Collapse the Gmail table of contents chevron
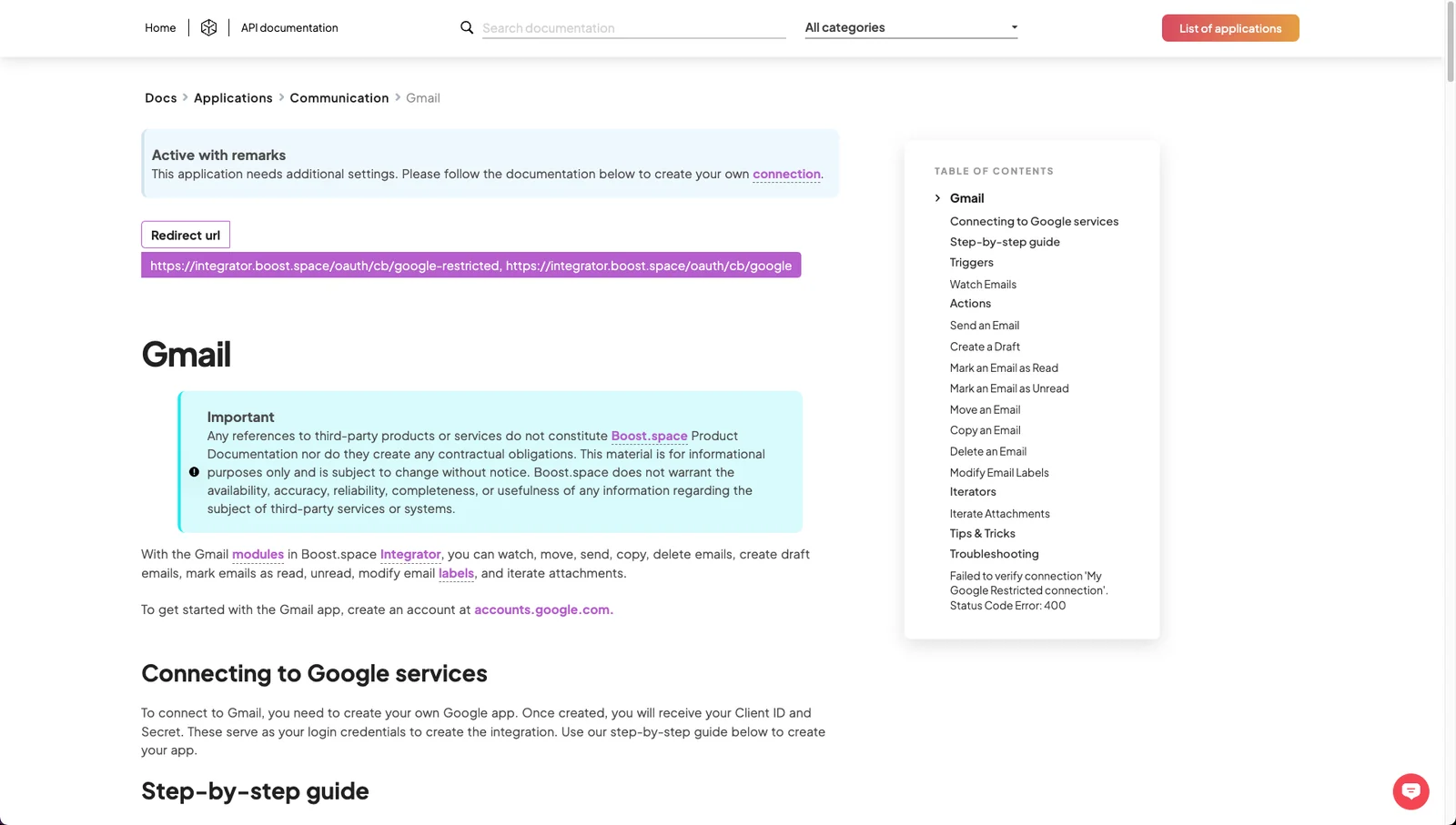The width and height of the screenshot is (1456, 825). coord(937,198)
